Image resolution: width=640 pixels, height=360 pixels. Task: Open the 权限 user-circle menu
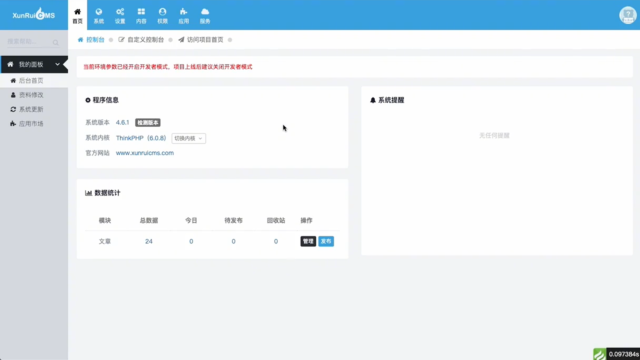(162, 16)
